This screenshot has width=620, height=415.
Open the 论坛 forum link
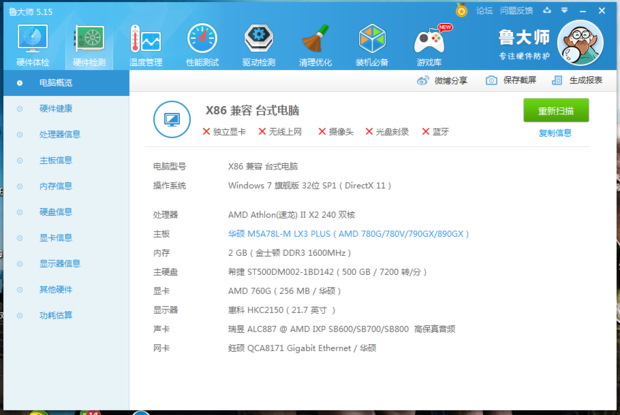pyautogui.click(x=484, y=11)
